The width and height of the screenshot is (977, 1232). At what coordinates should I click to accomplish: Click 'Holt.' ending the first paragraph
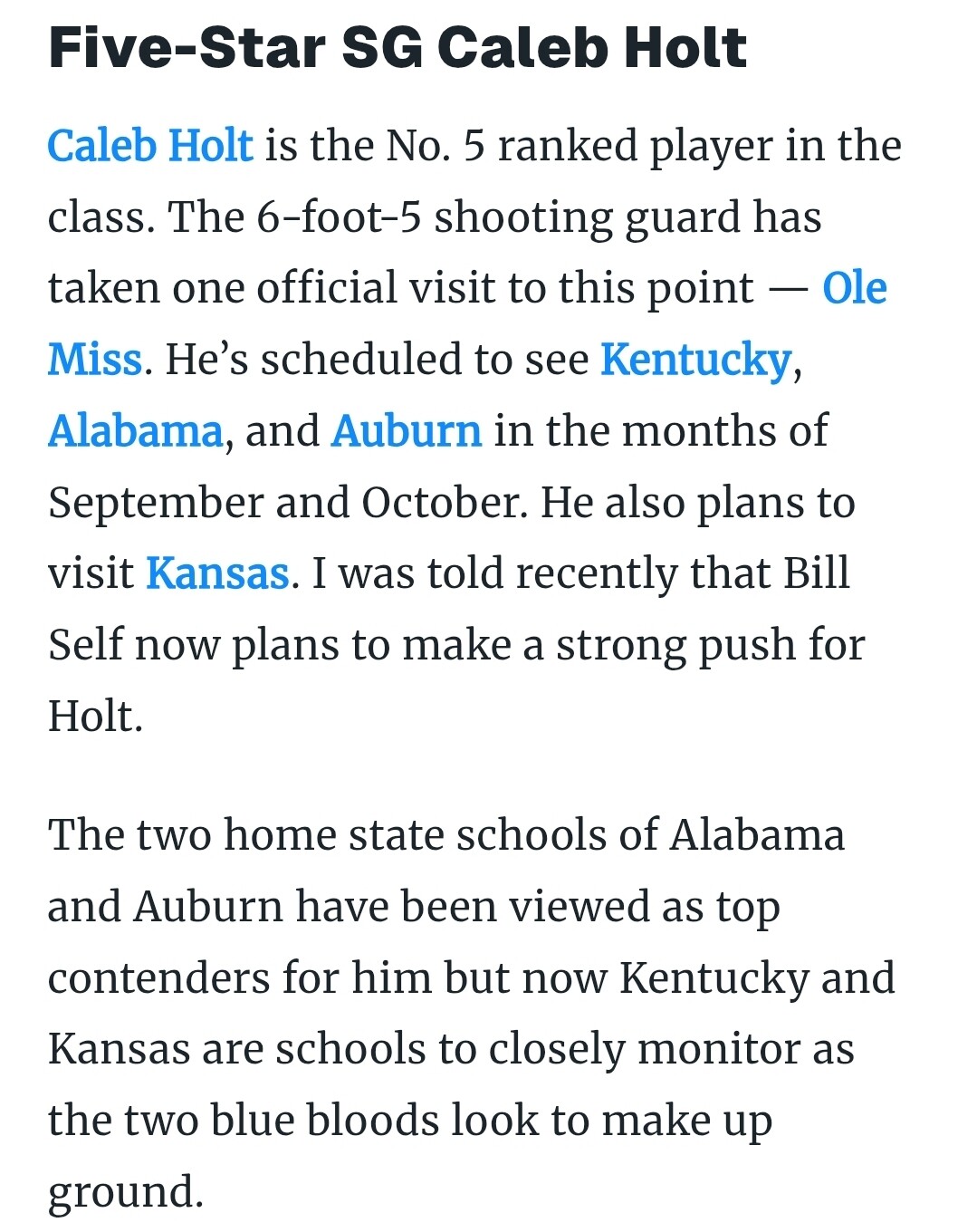(x=95, y=716)
